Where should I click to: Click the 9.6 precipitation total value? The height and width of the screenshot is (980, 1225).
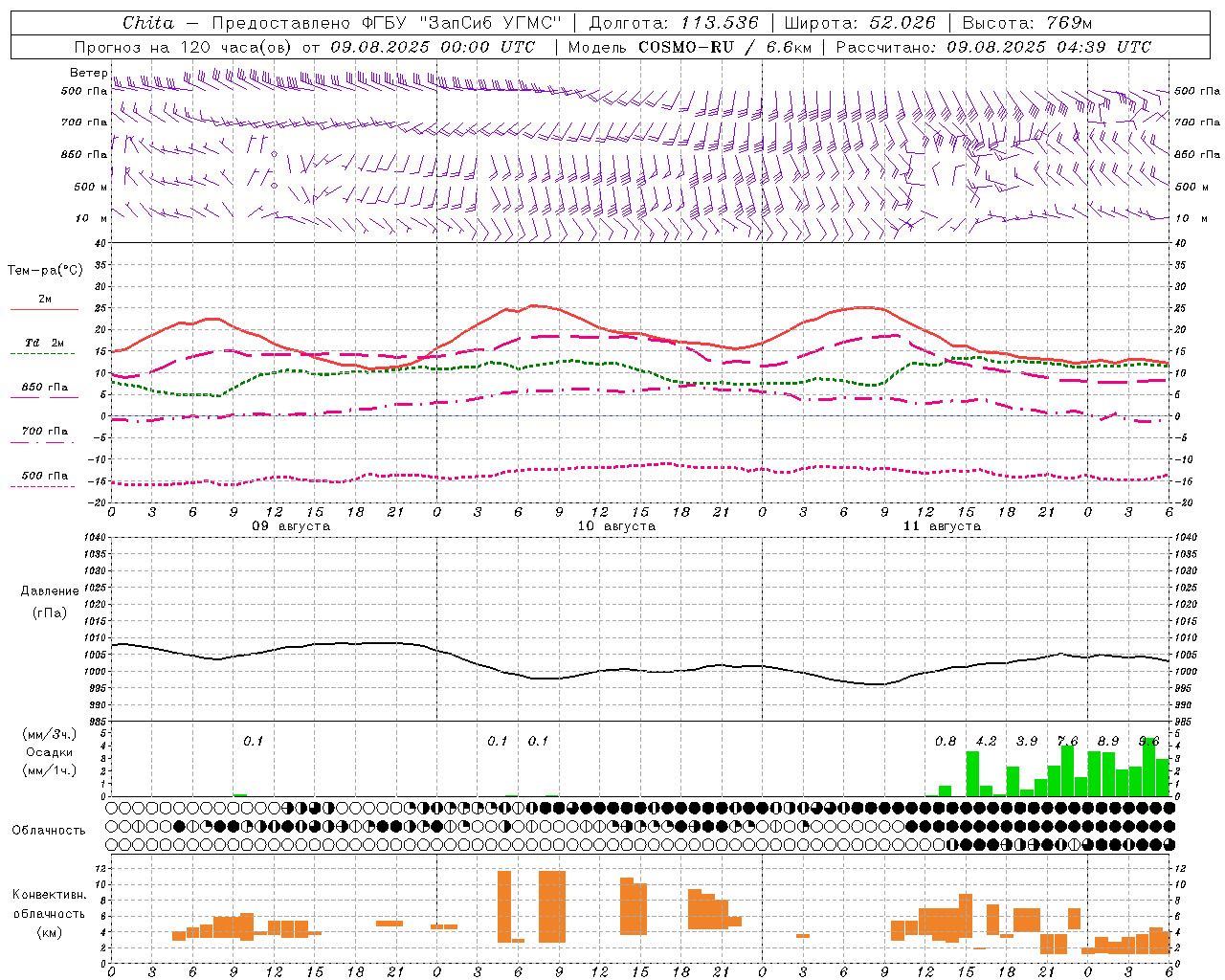pos(1148,742)
